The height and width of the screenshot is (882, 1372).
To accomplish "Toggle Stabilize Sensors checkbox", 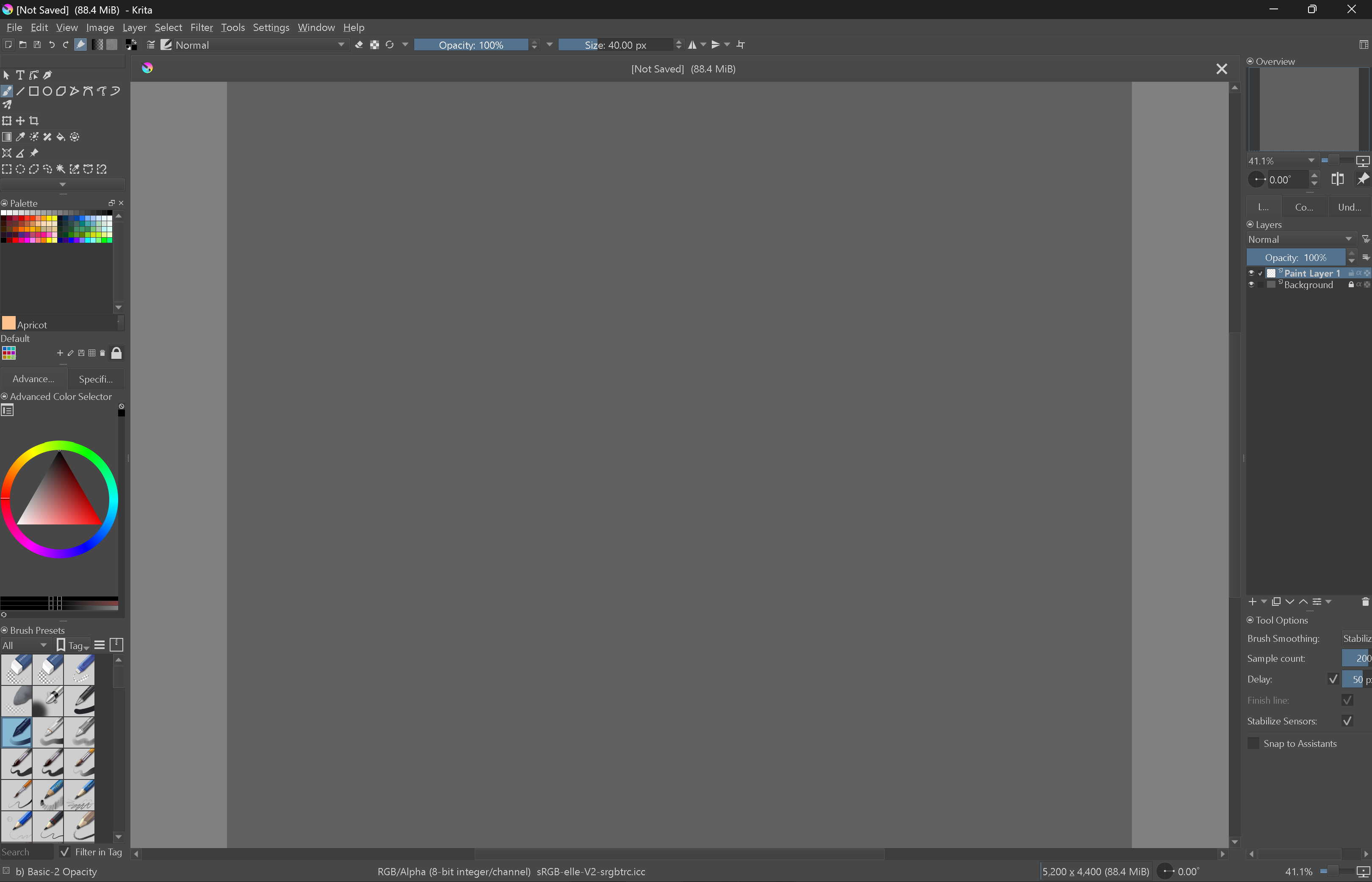I will coord(1347,721).
